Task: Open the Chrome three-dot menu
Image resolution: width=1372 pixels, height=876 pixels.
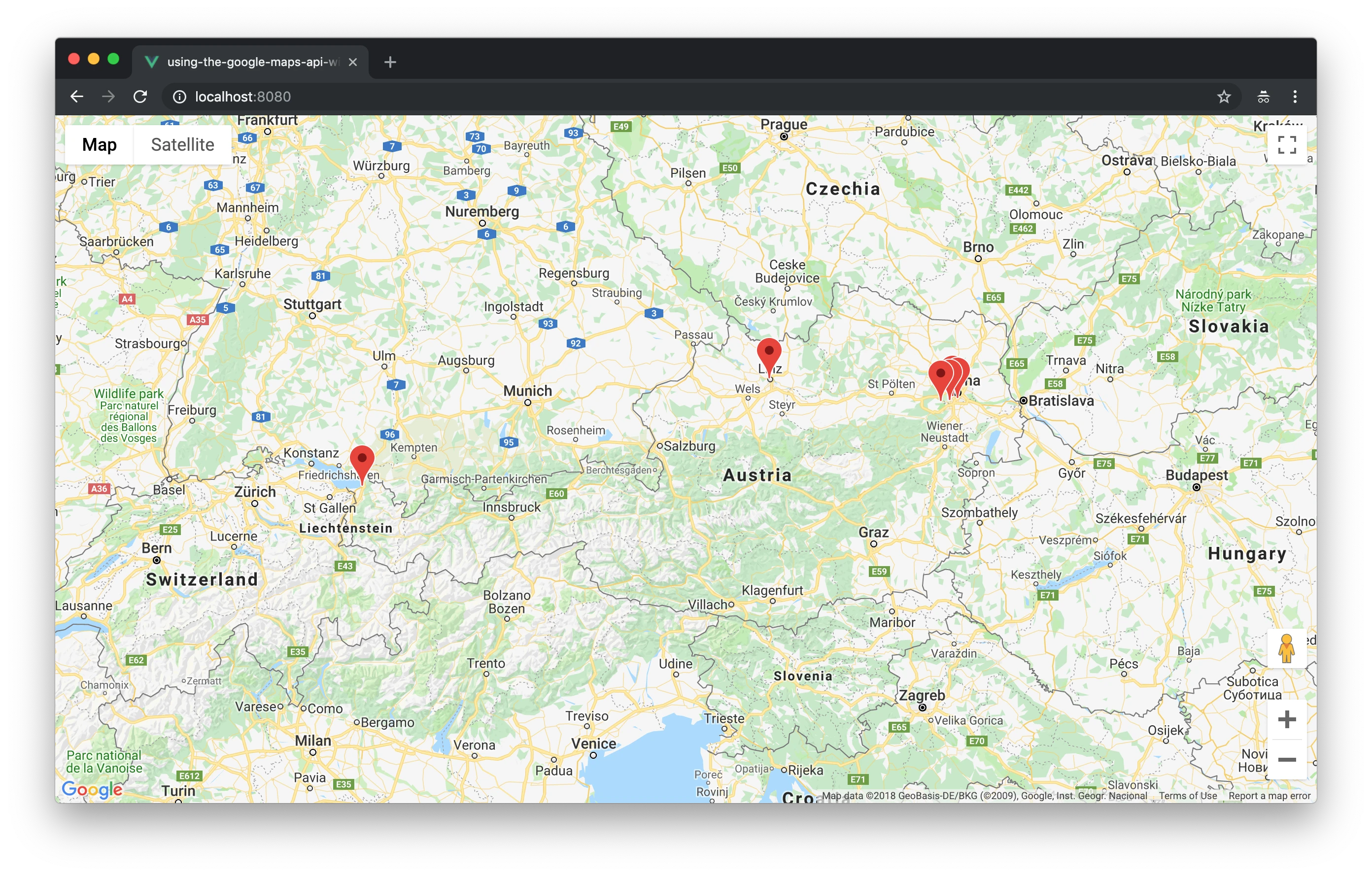Action: click(x=1295, y=97)
